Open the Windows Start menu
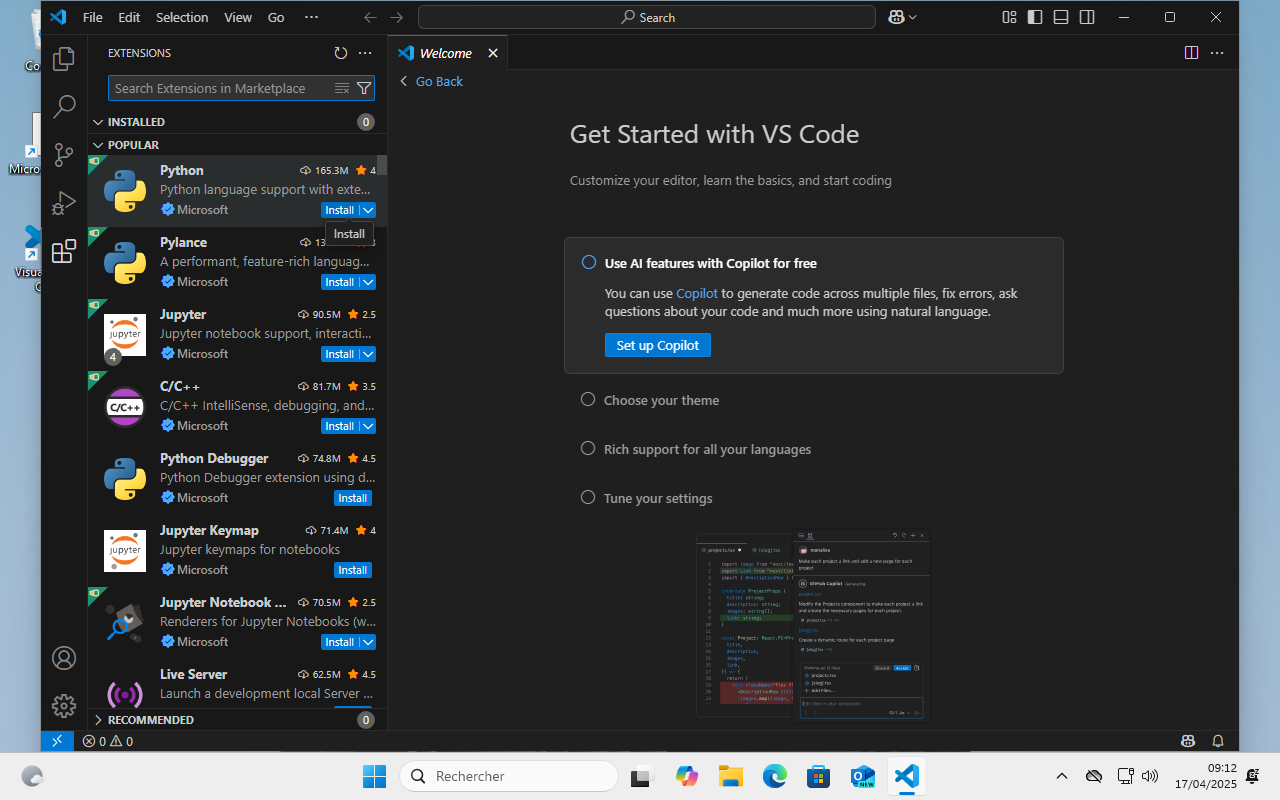Viewport: 1280px width, 800px height. (374, 776)
